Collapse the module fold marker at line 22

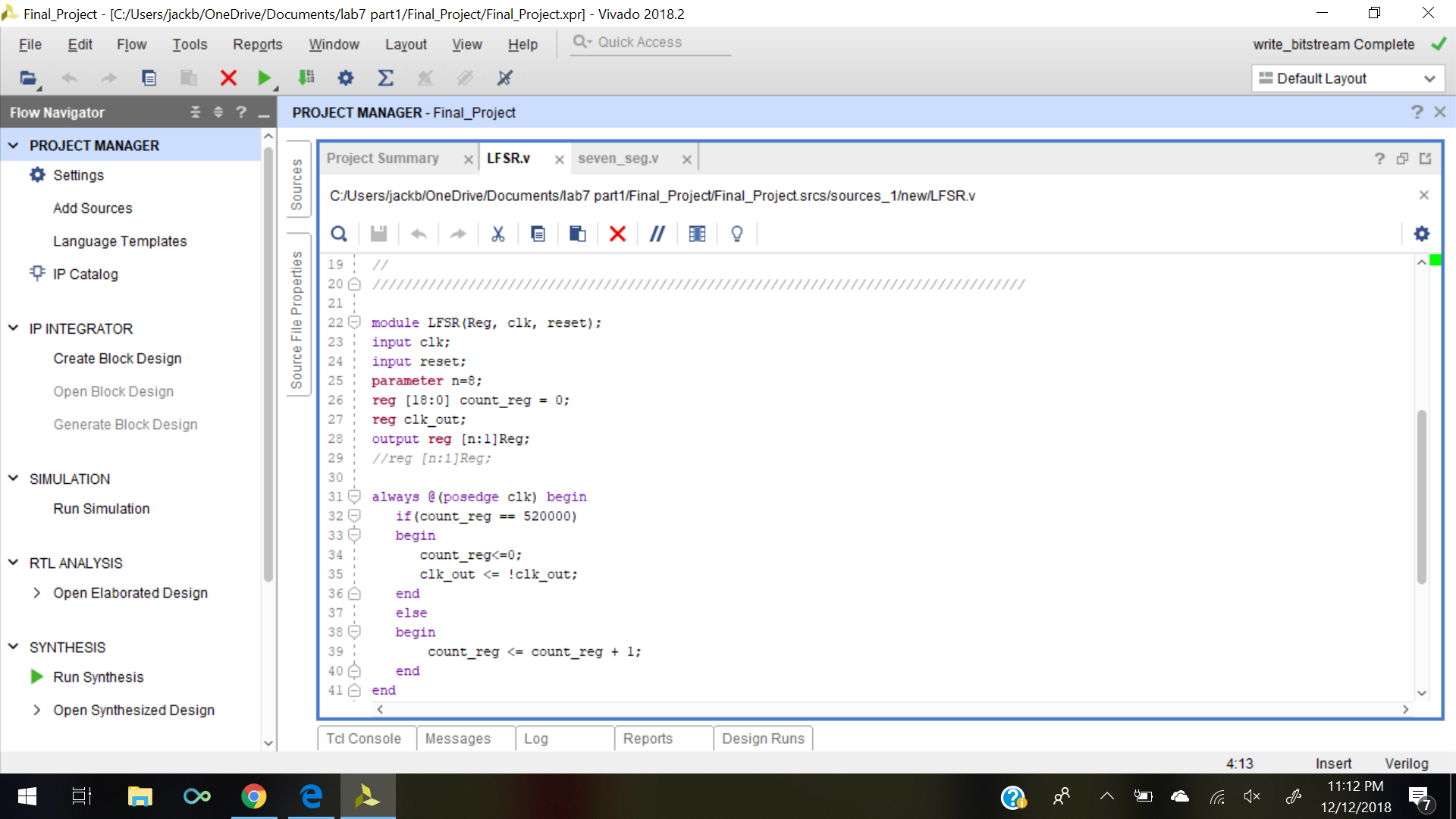click(x=354, y=322)
